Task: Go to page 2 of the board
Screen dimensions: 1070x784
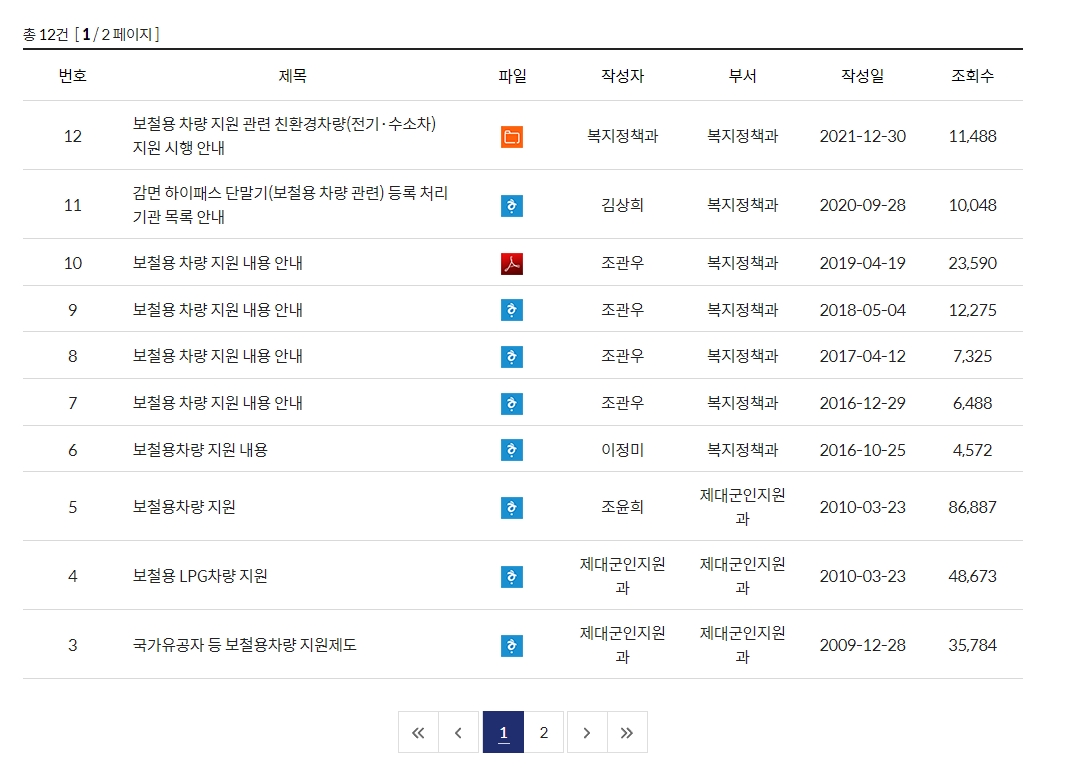Action: pyautogui.click(x=543, y=732)
